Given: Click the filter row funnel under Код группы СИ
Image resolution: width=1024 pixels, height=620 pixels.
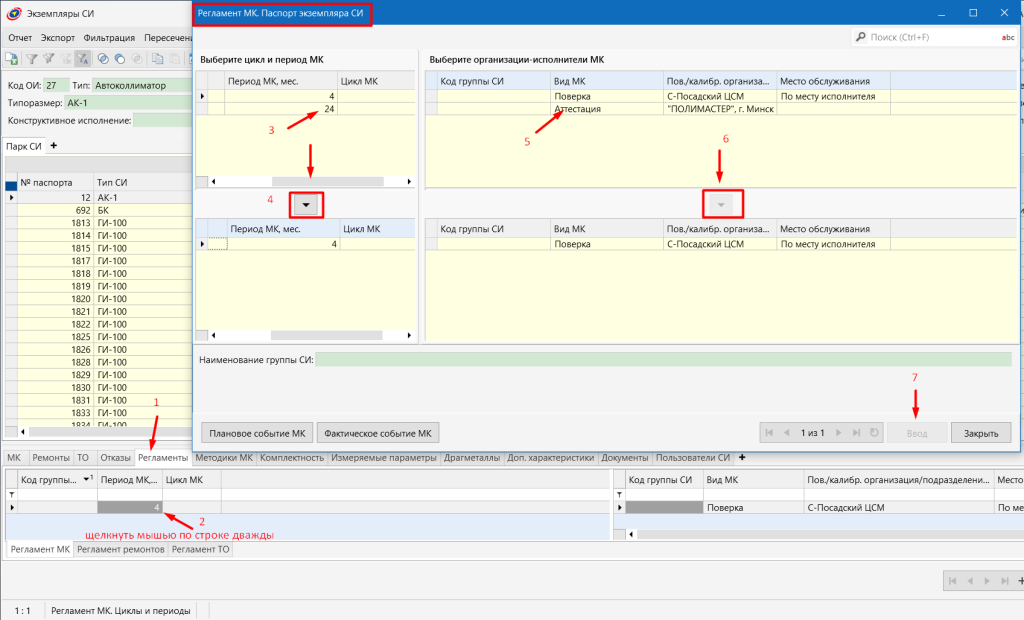Looking at the screenshot, I should point(619,495).
